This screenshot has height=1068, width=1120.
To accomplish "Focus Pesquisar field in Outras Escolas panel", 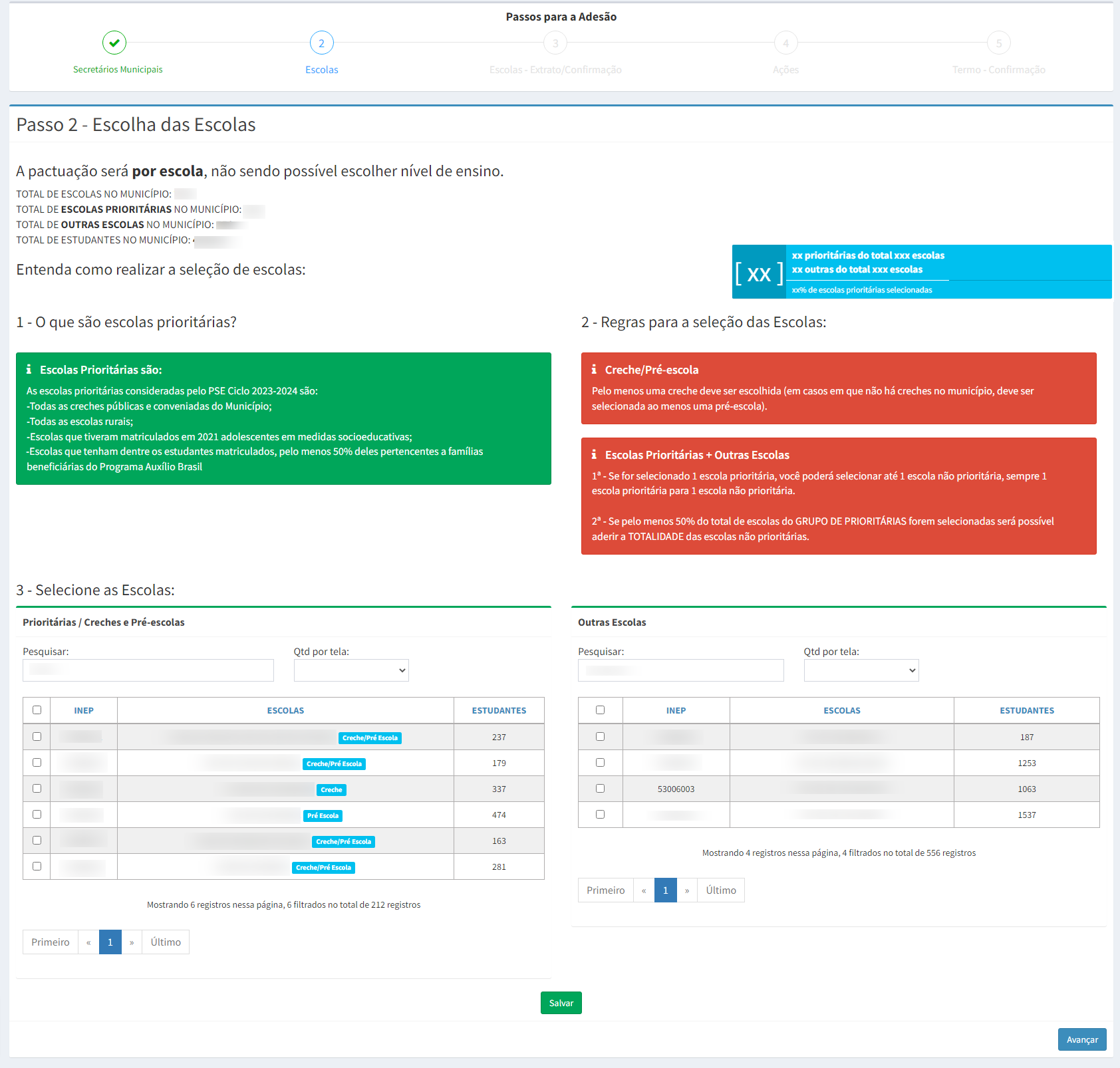I will point(681,670).
